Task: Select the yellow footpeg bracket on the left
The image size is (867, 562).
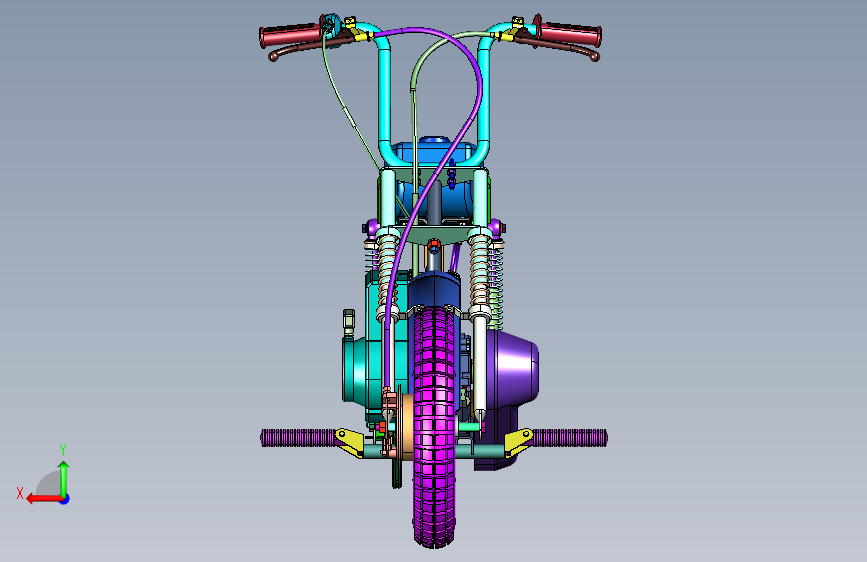Action: point(349,441)
